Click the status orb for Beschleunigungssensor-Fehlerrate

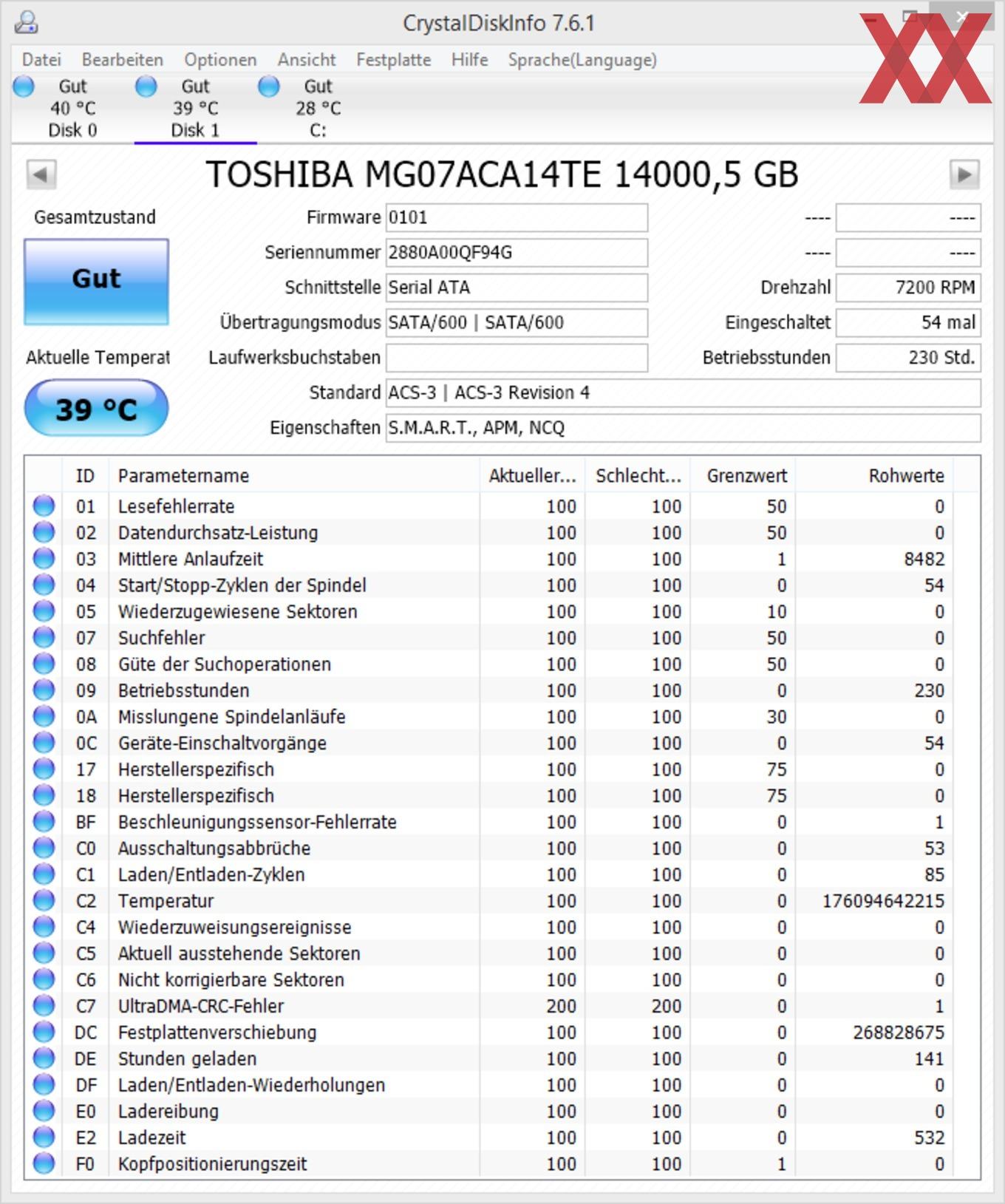(x=44, y=822)
